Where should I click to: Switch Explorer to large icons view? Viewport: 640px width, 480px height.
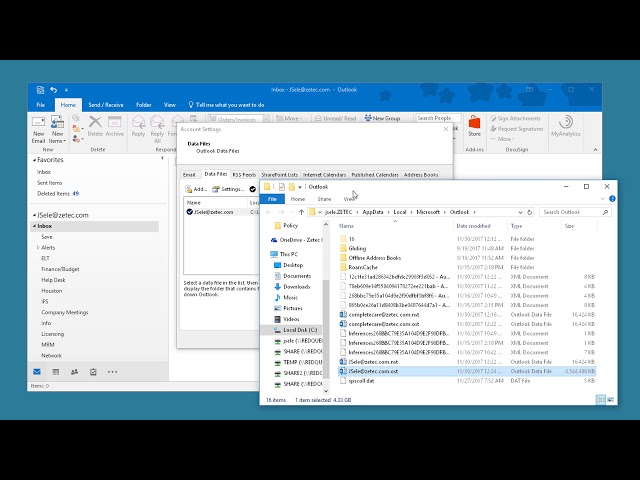[x=611, y=400]
